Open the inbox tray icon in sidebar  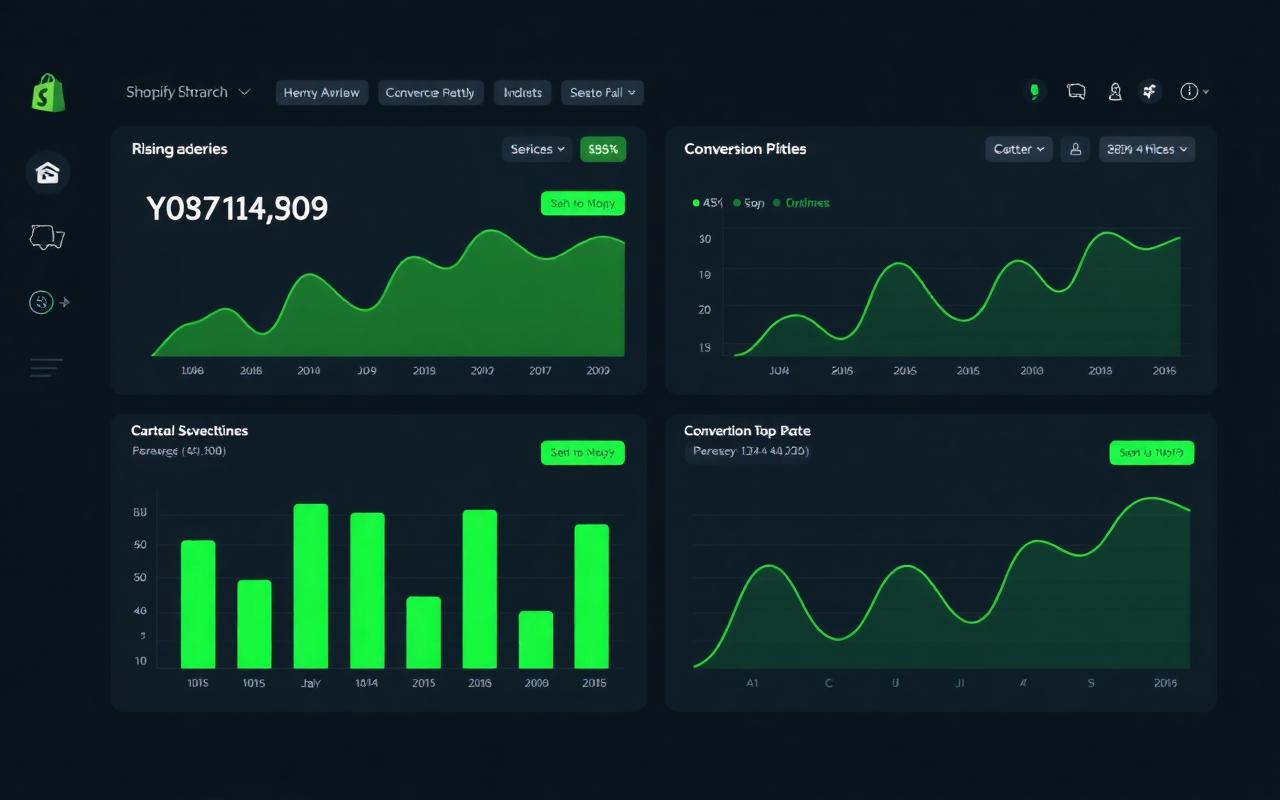47,238
